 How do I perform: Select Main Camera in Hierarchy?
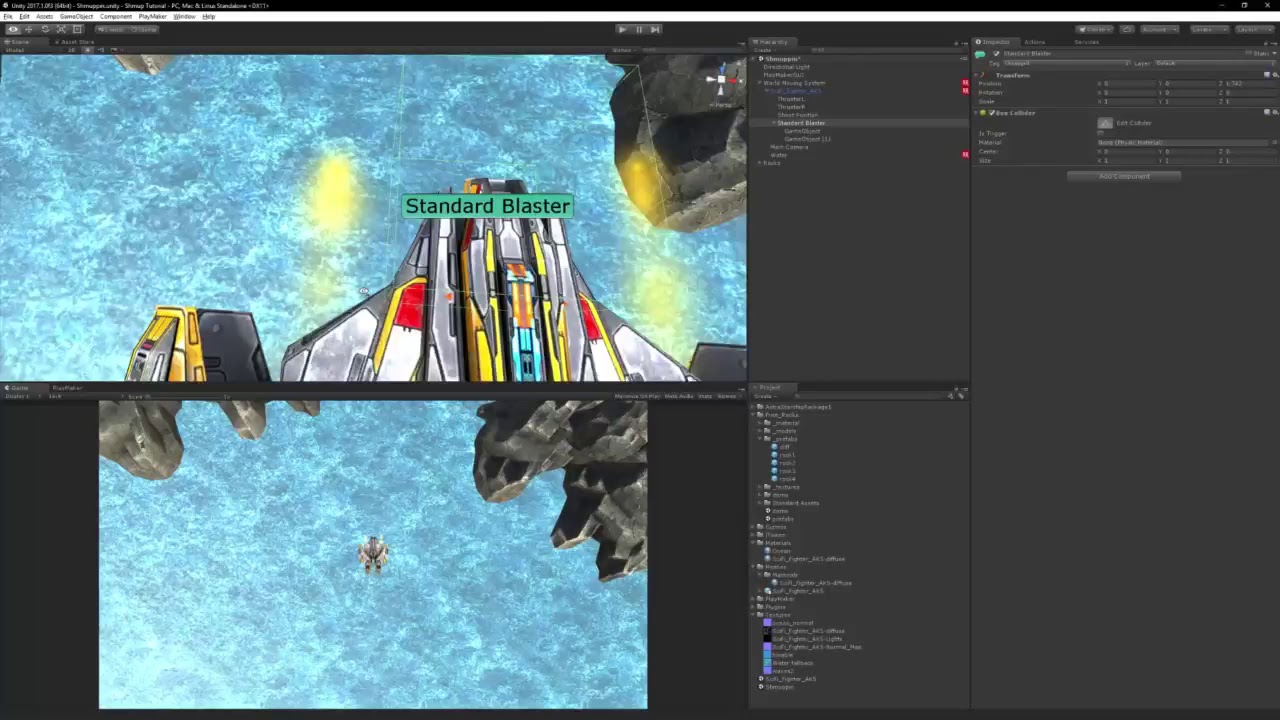click(x=789, y=147)
